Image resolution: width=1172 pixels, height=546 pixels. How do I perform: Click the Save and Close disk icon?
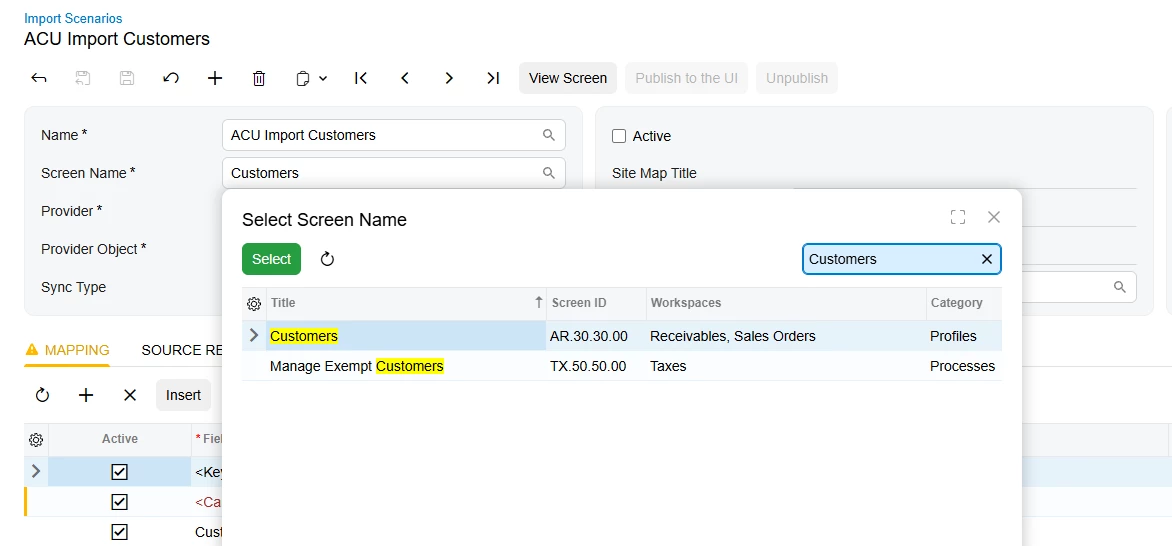83,78
